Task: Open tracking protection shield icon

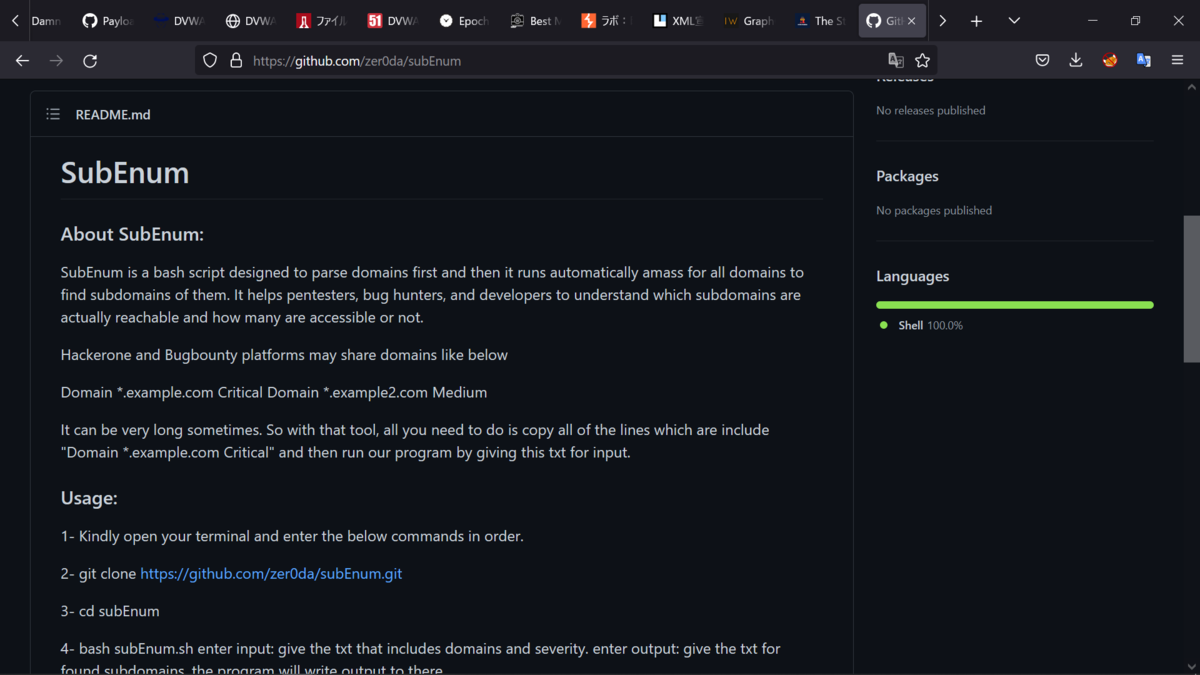Action: (210, 61)
